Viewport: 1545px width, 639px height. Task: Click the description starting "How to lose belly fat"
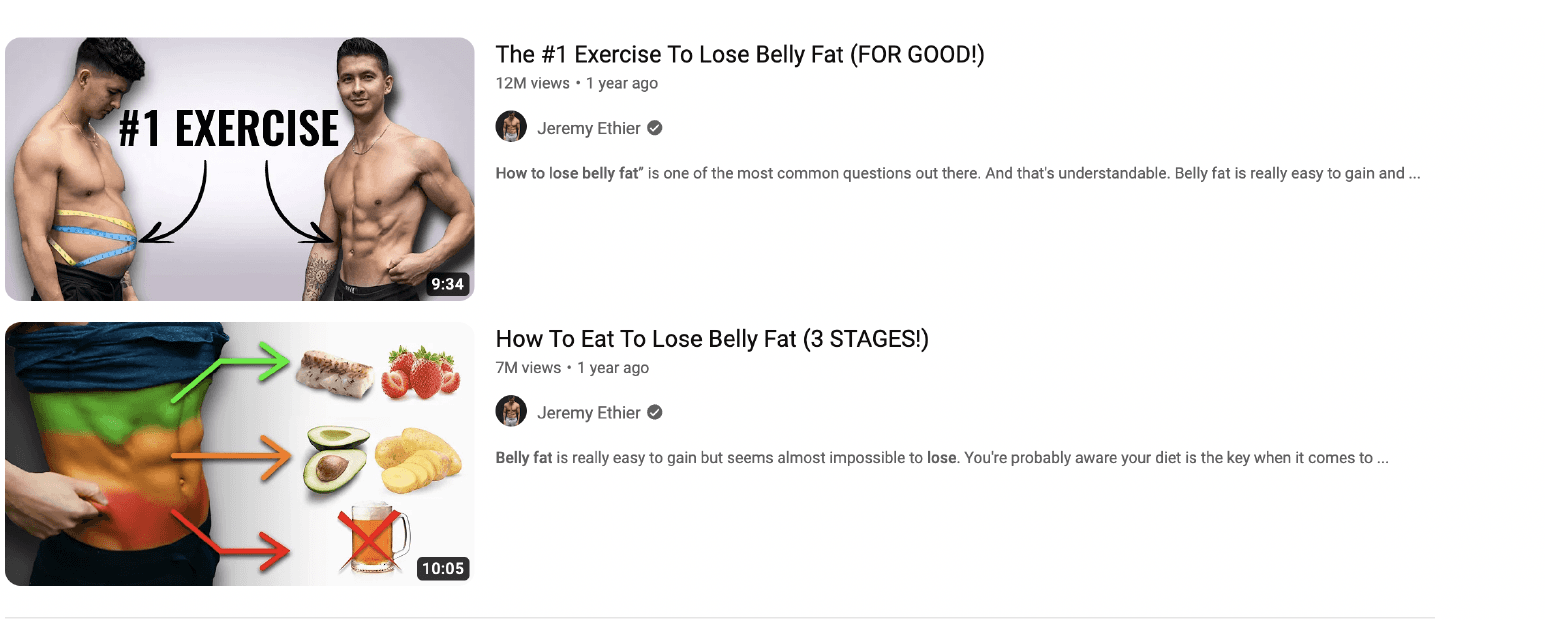957,173
